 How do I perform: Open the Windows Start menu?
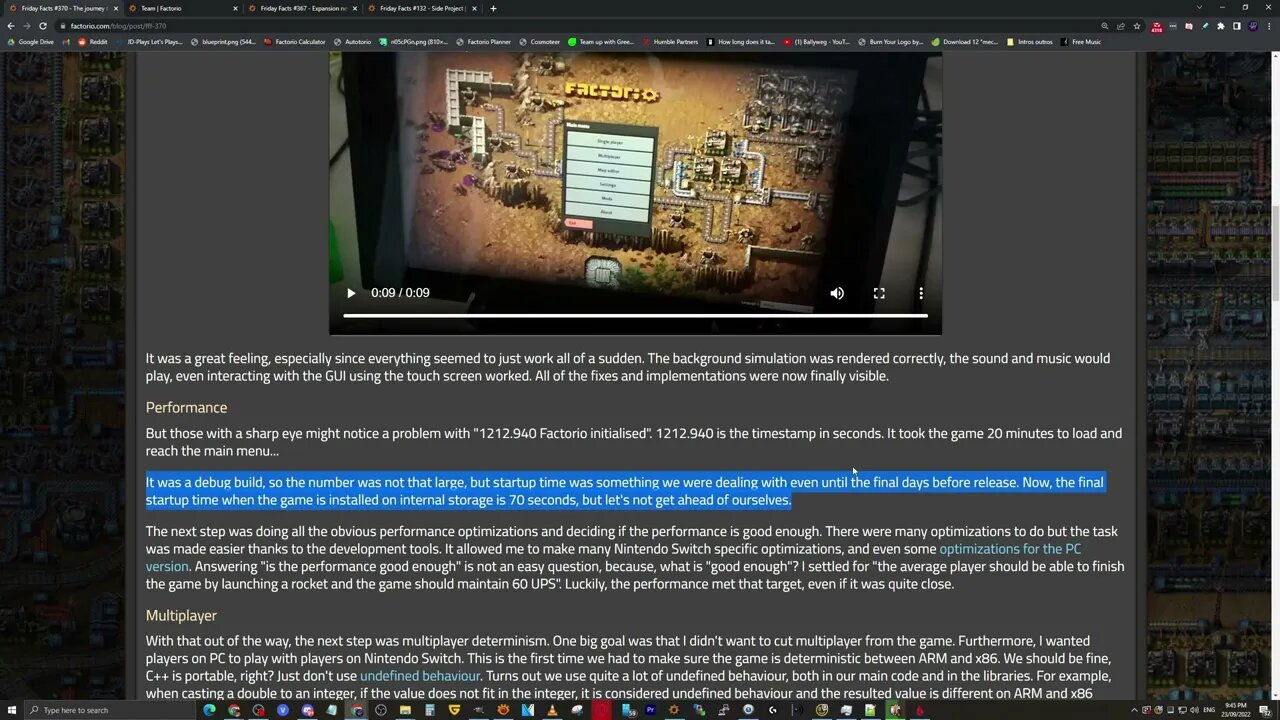pyautogui.click(x=12, y=710)
